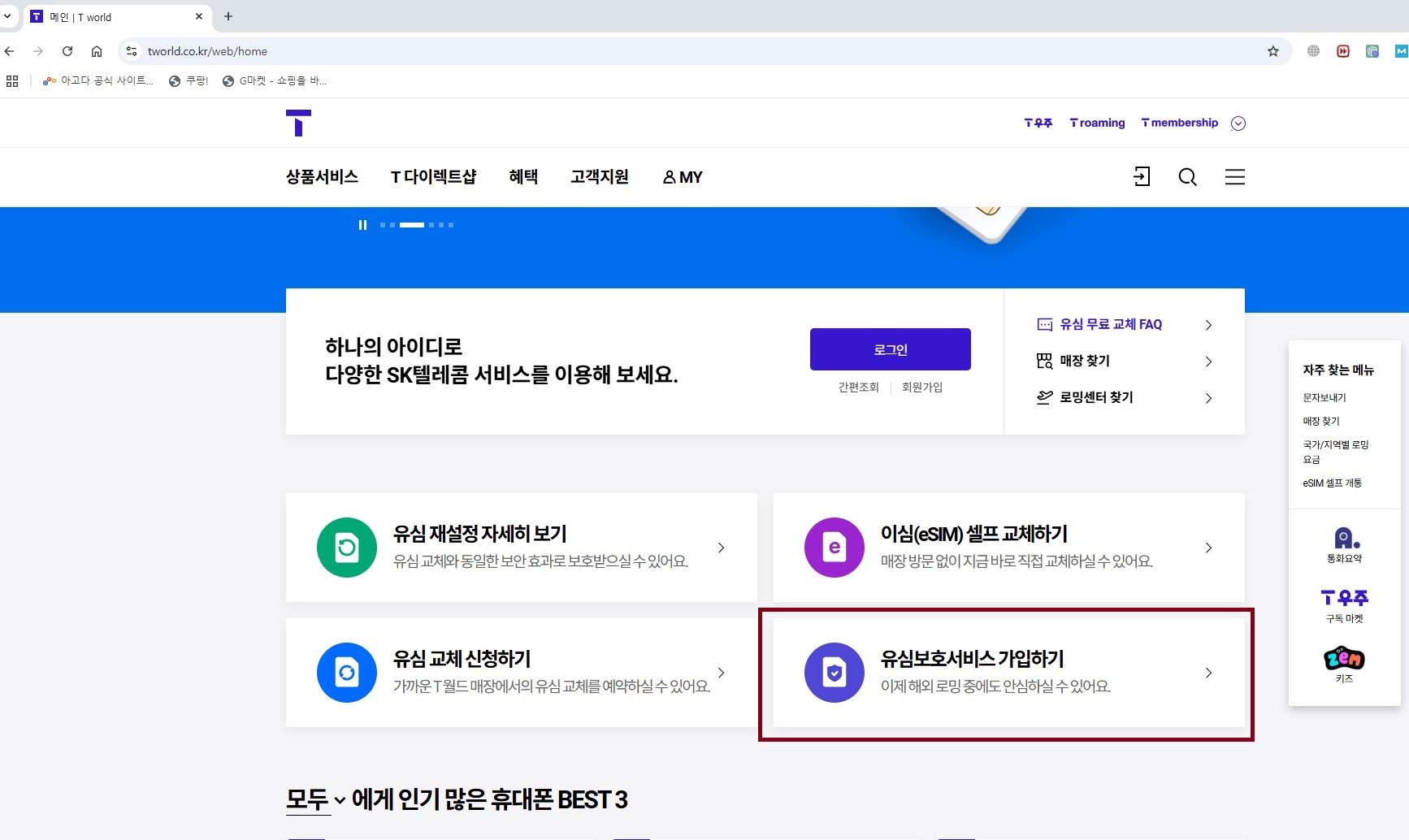Go to browser home page
This screenshot has width=1409, height=840.
pos(97,51)
